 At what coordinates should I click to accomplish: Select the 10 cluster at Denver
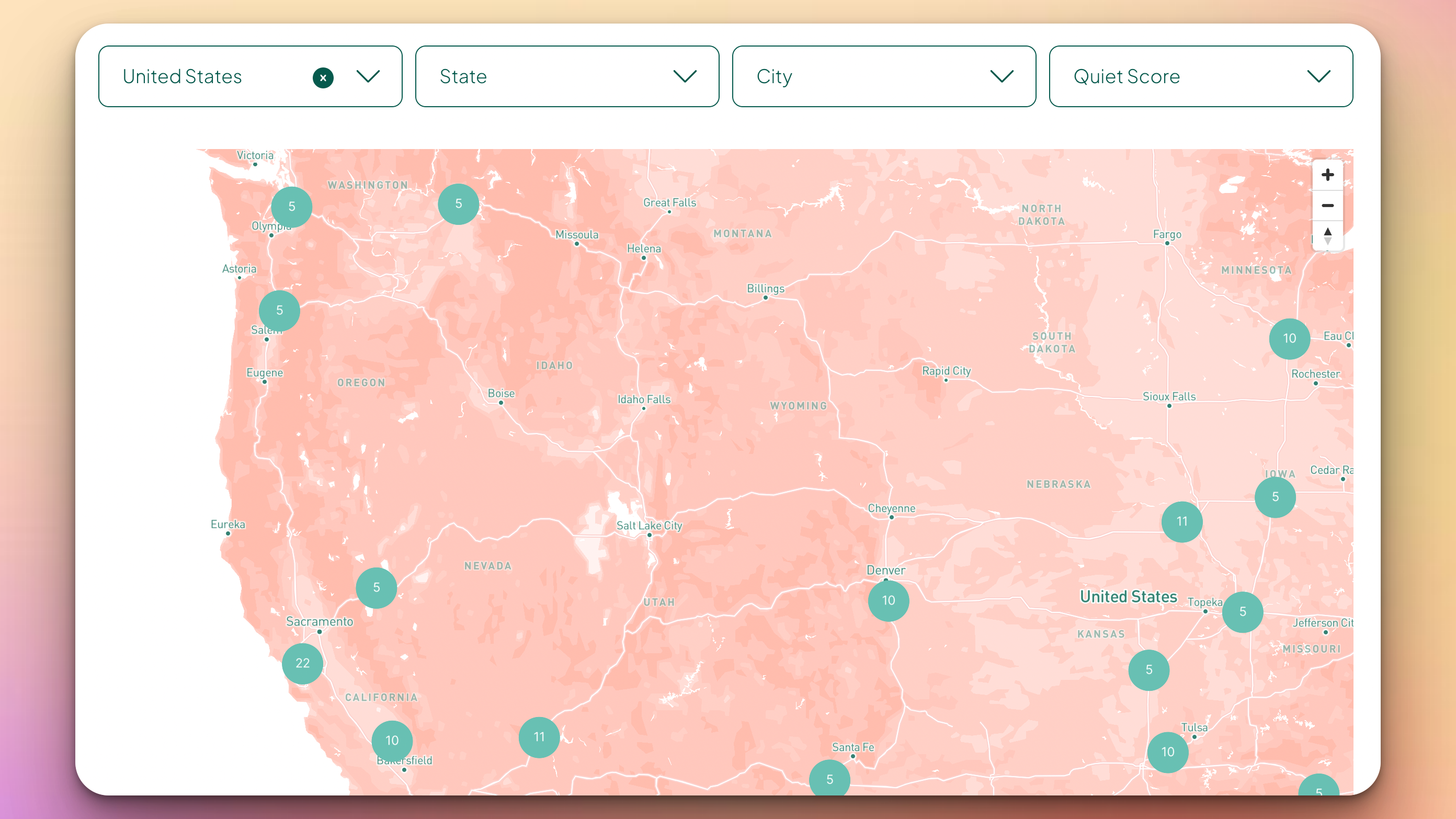[x=889, y=600]
